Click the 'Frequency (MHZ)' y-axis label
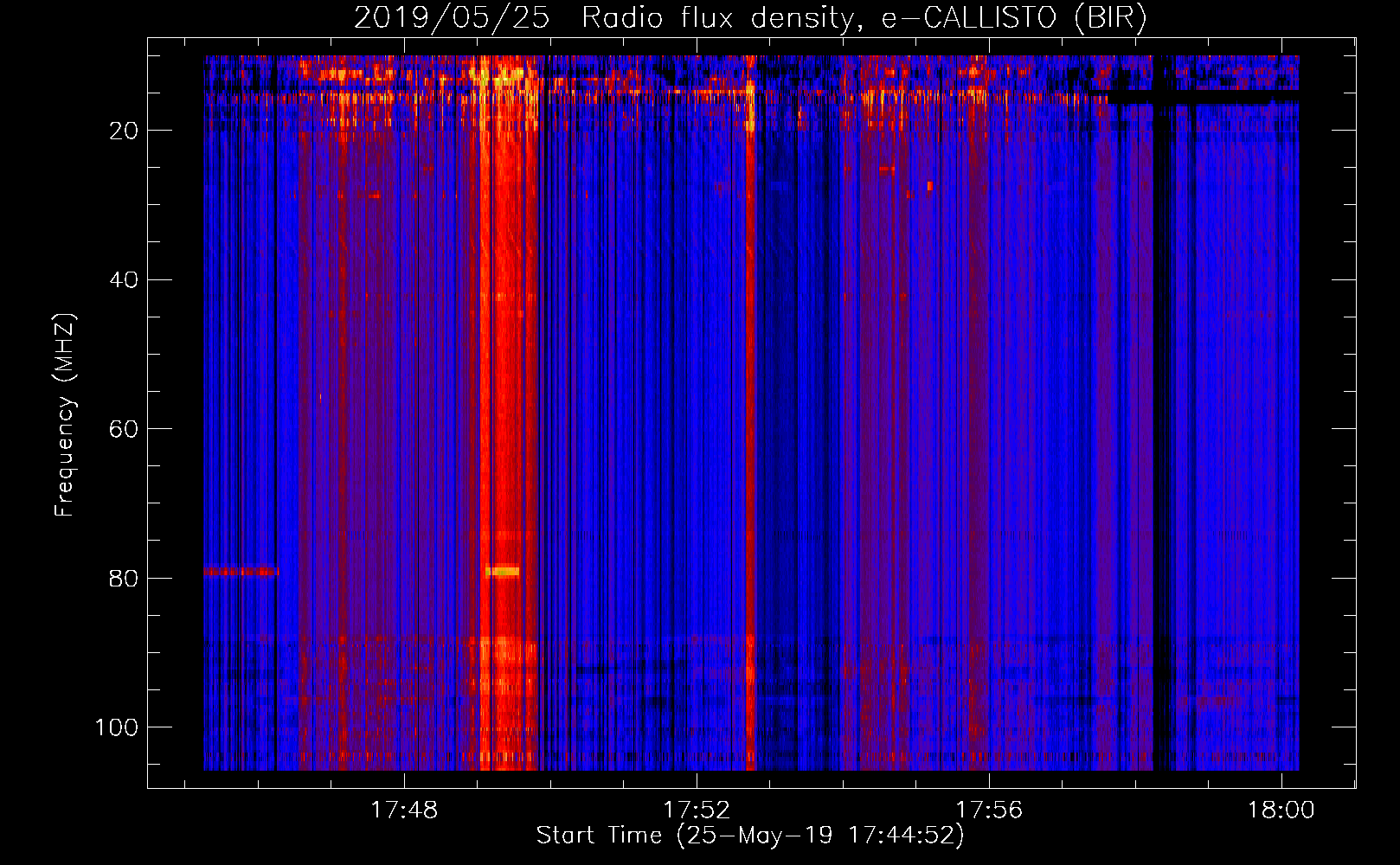Screen dimensions: 1400x865 (x=65, y=415)
